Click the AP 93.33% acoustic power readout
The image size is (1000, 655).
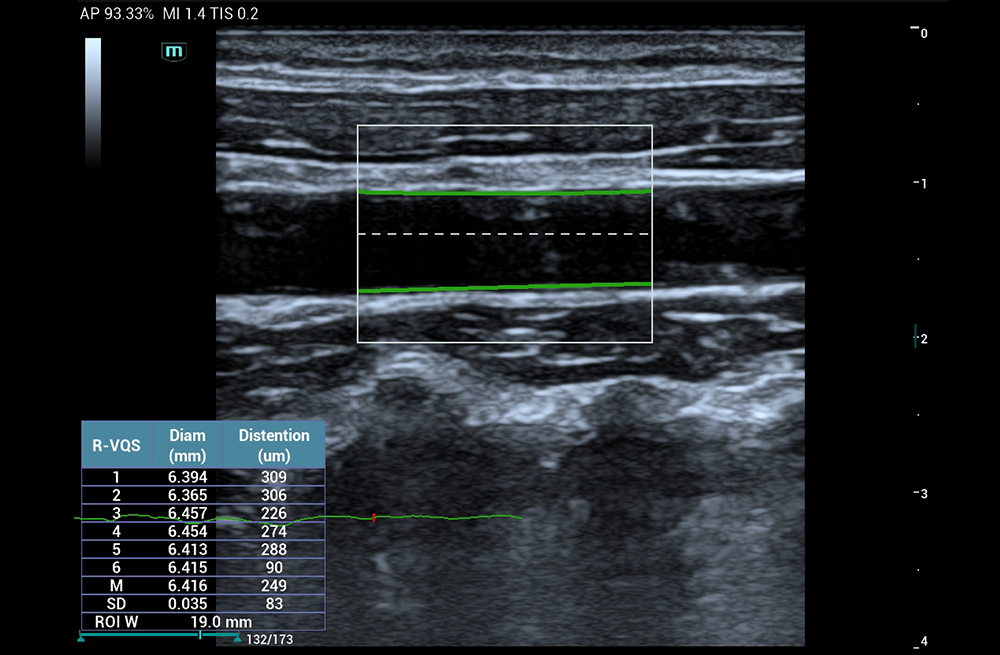coord(115,13)
